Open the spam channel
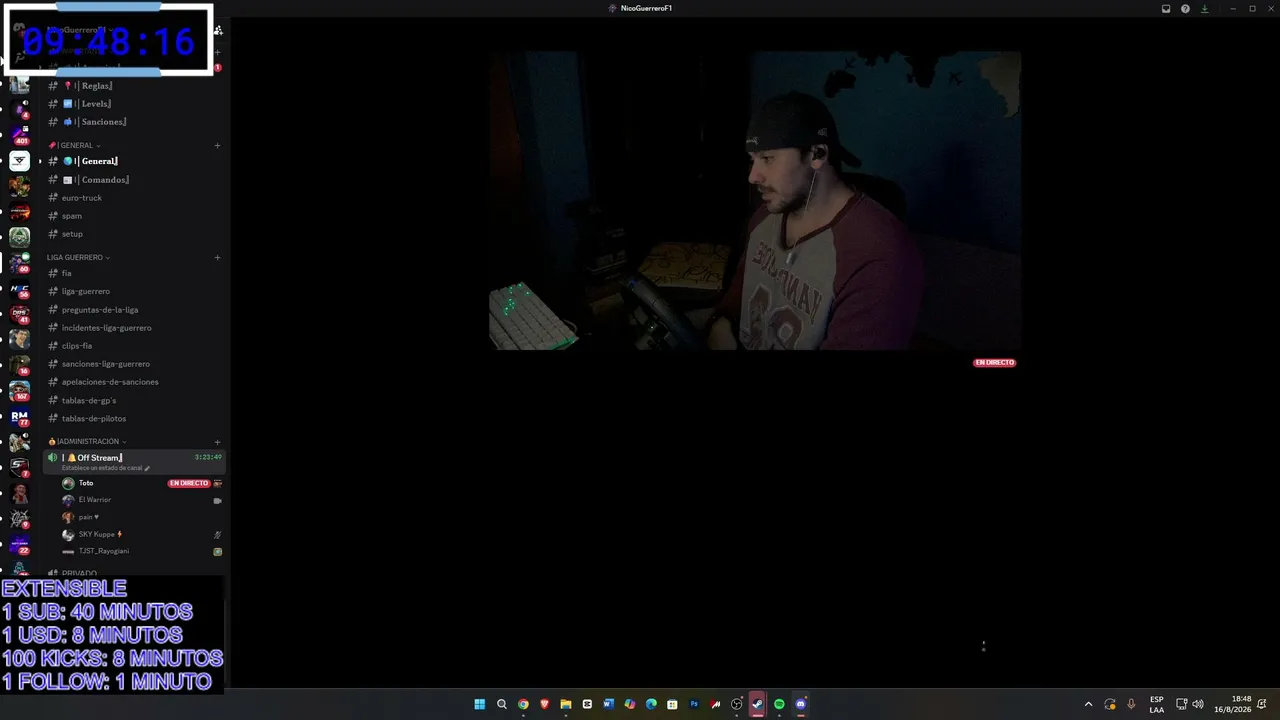Image resolution: width=1280 pixels, height=720 pixels. click(134, 216)
